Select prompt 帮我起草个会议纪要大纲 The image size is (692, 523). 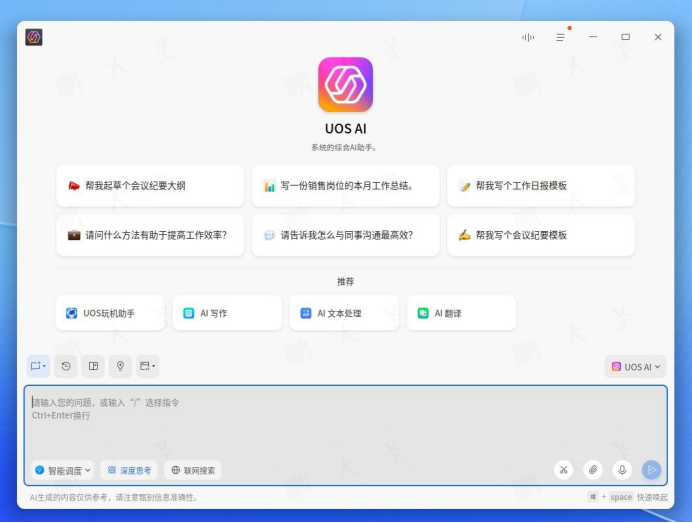click(x=150, y=186)
